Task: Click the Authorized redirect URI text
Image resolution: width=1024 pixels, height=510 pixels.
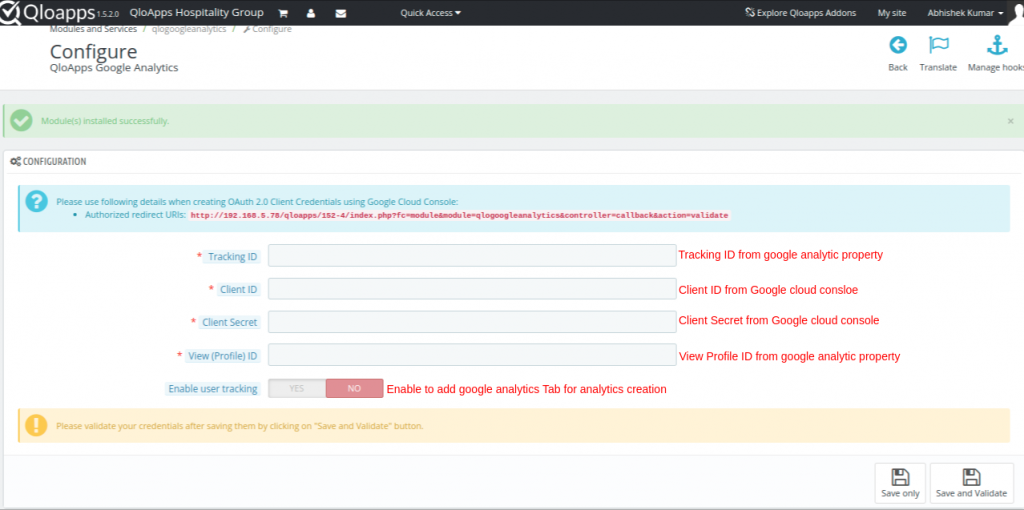Action: [x=458, y=215]
